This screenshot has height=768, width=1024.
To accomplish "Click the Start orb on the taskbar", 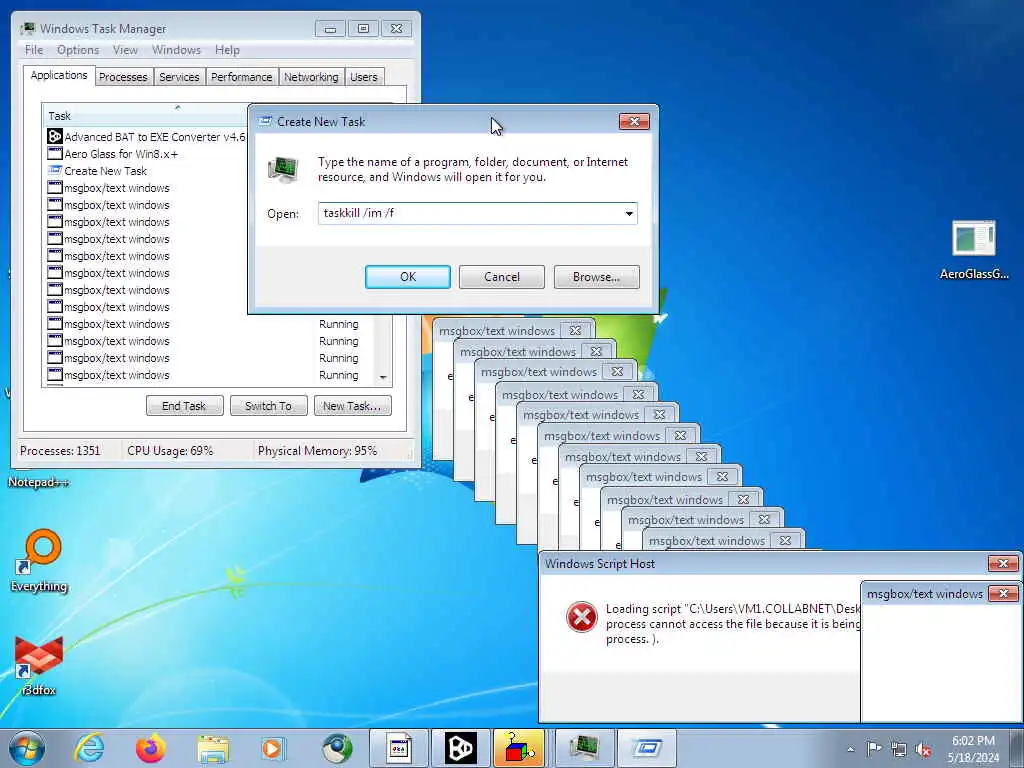I will point(27,748).
